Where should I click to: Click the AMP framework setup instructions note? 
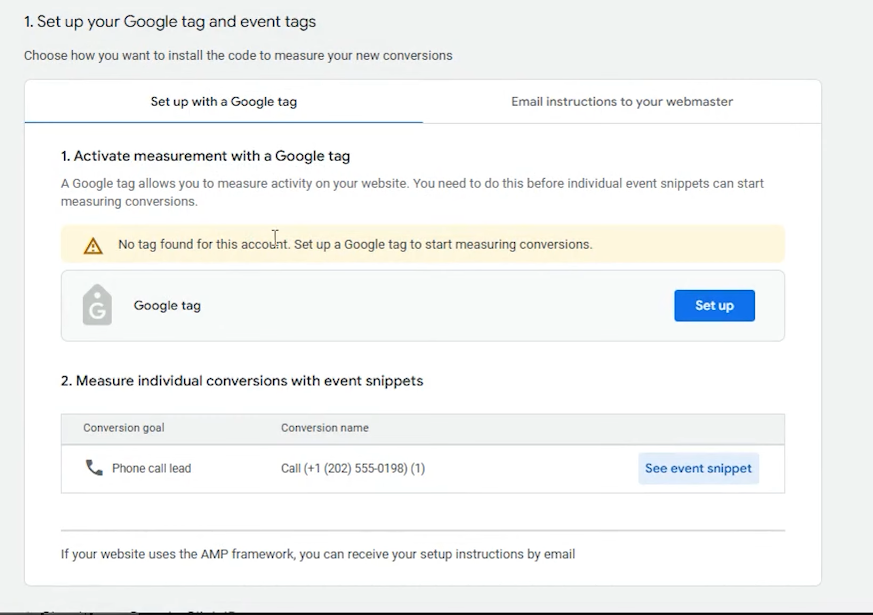(318, 554)
